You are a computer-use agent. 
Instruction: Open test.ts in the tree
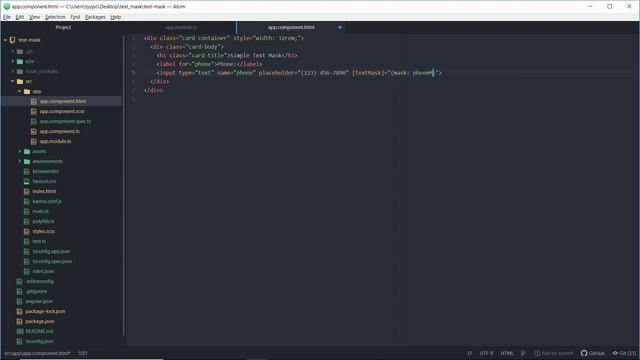pyautogui.click(x=39, y=241)
